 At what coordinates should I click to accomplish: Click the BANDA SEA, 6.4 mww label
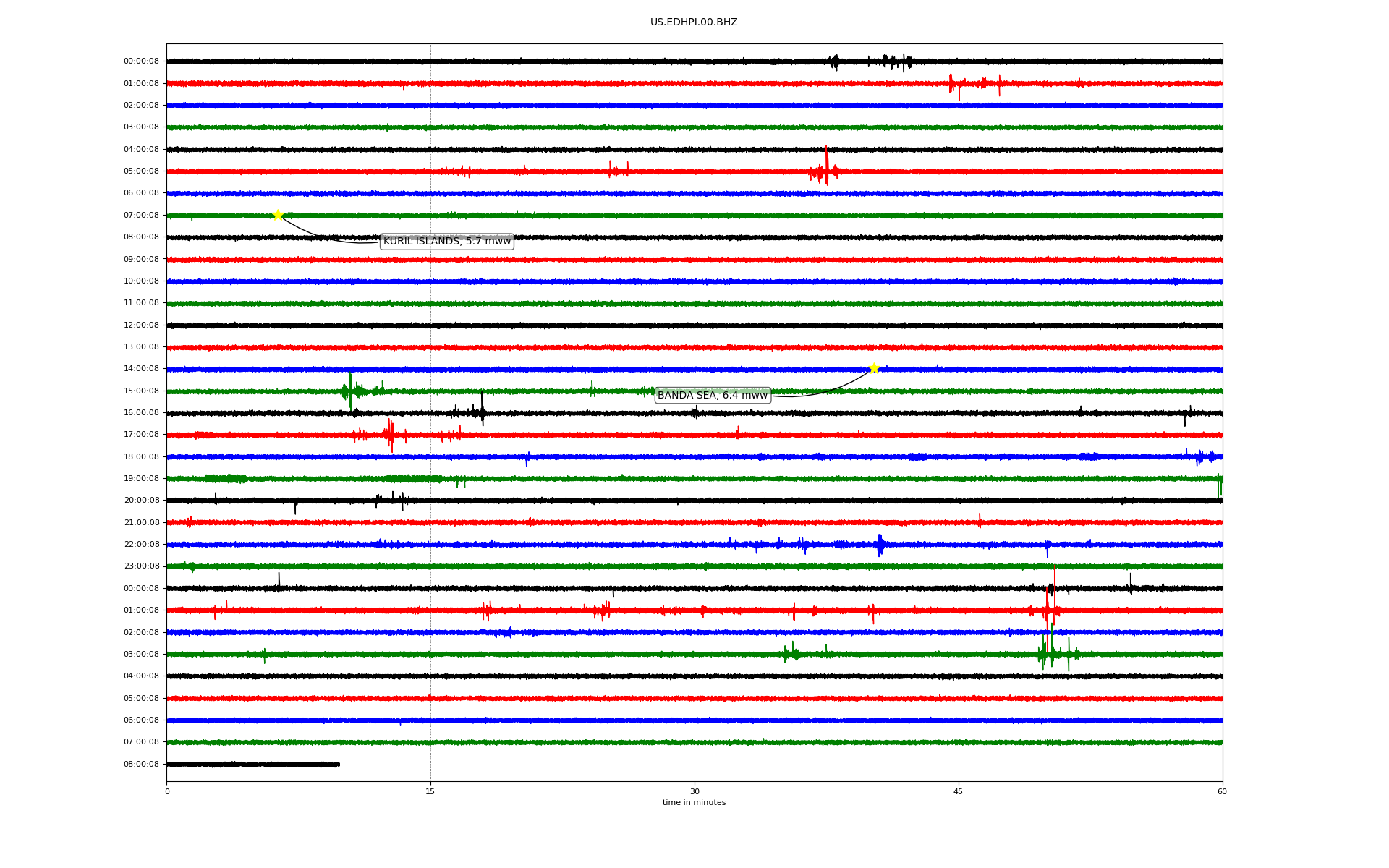712,395
